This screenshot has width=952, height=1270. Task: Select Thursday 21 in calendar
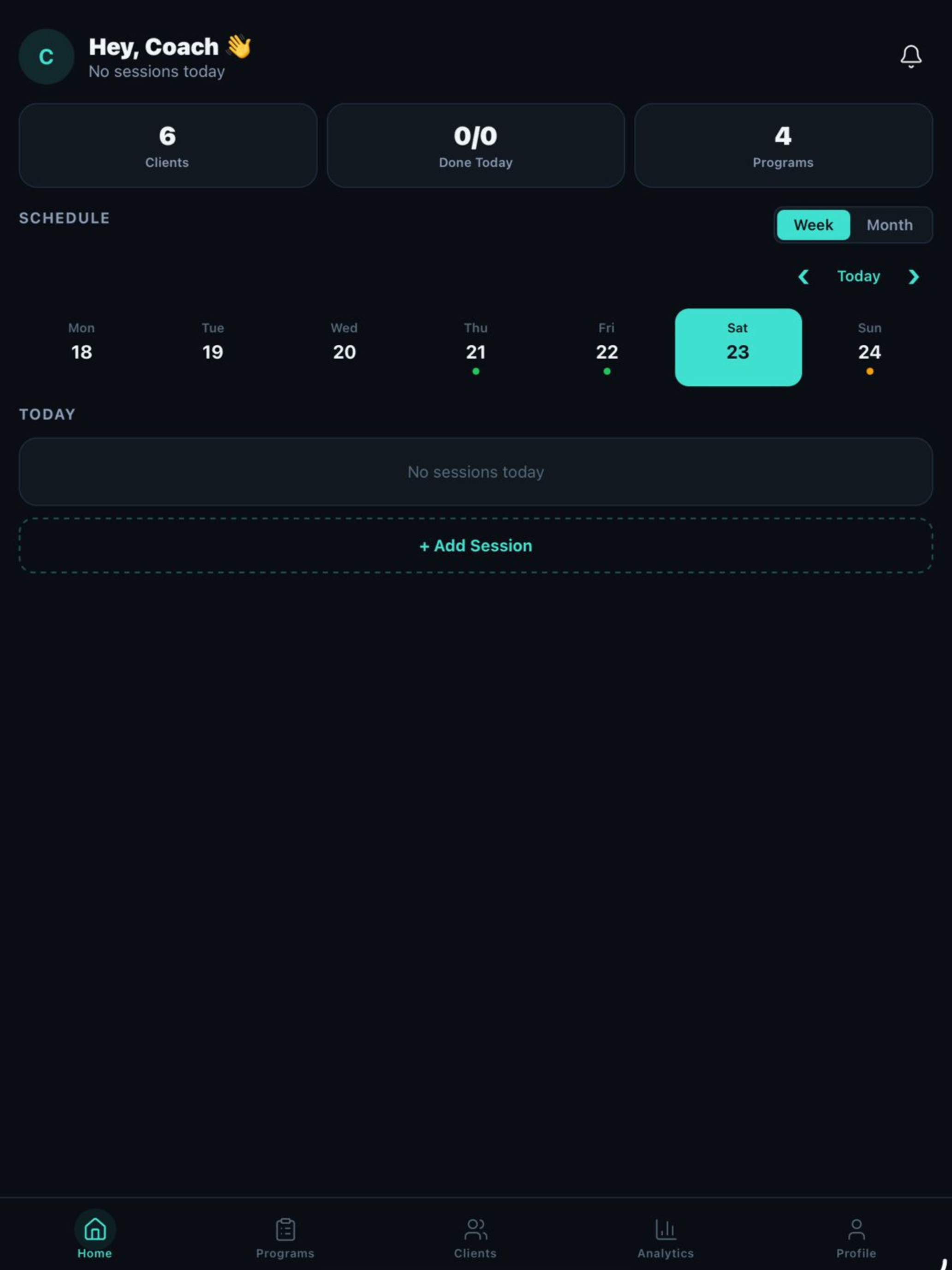coord(476,347)
